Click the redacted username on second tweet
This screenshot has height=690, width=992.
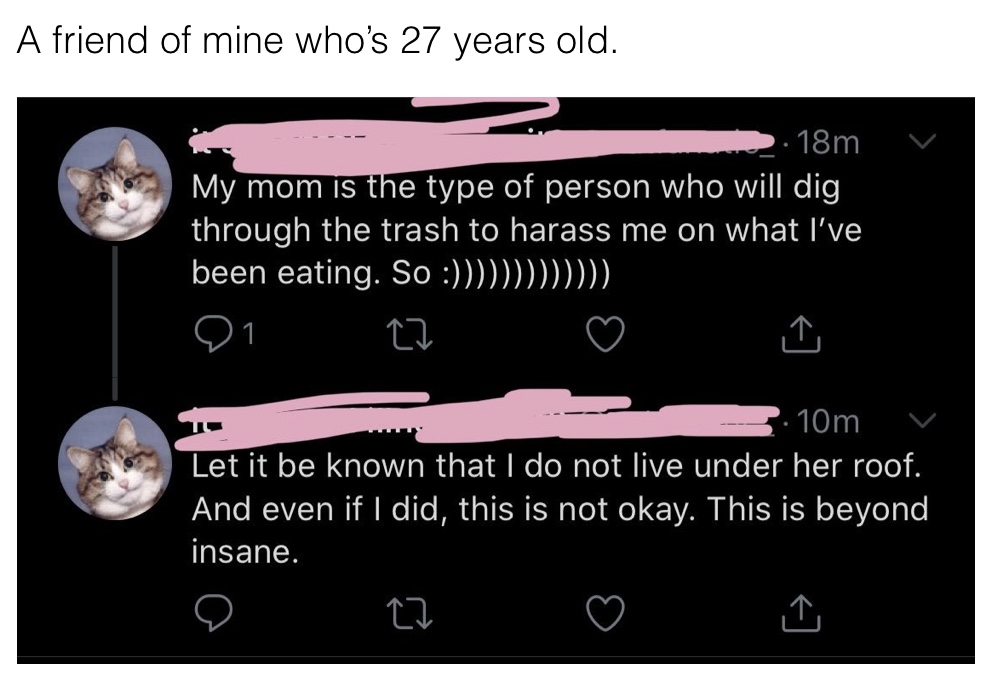pyautogui.click(x=479, y=417)
